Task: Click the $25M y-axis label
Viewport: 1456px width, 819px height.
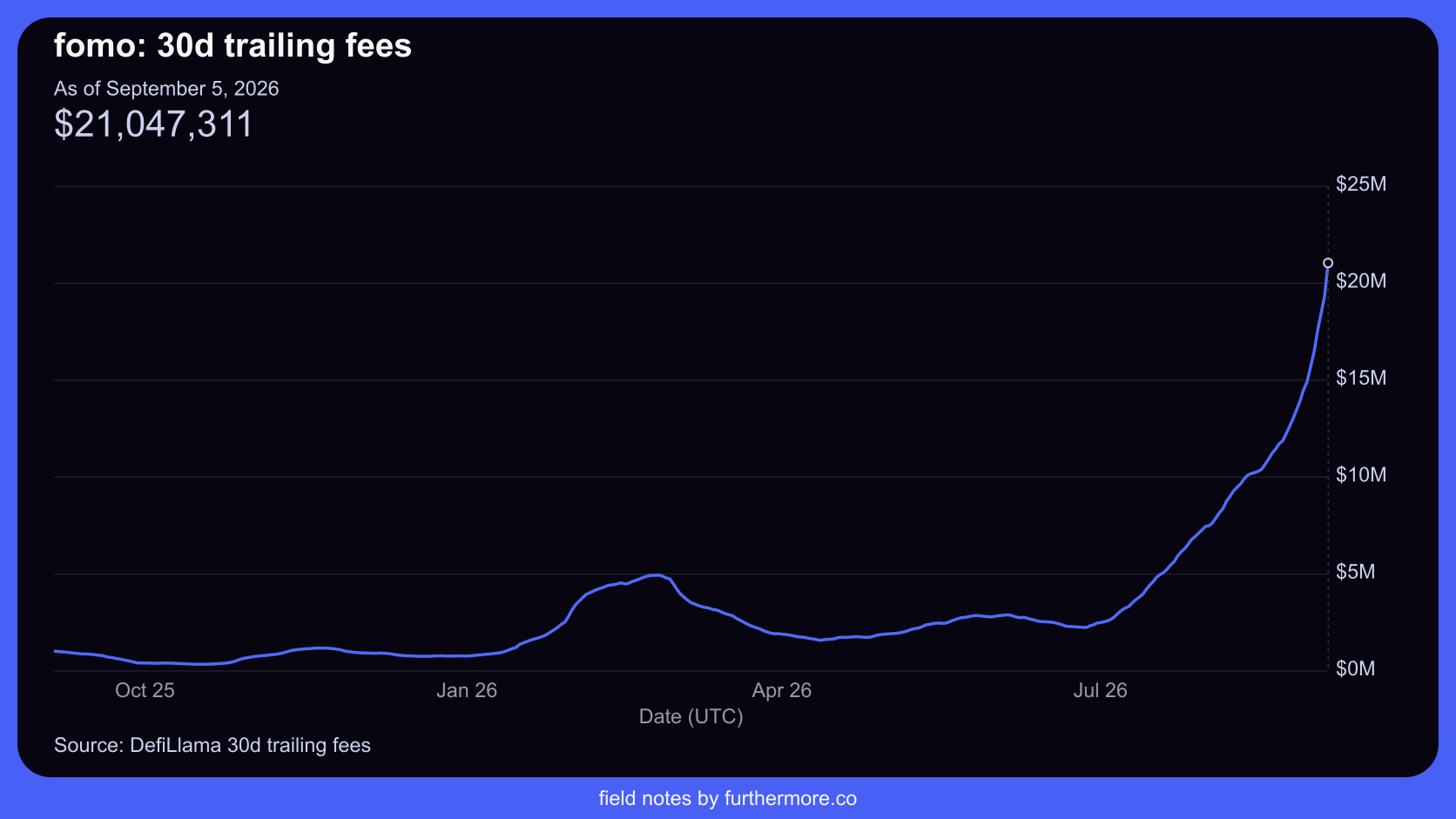Action: point(1361,184)
